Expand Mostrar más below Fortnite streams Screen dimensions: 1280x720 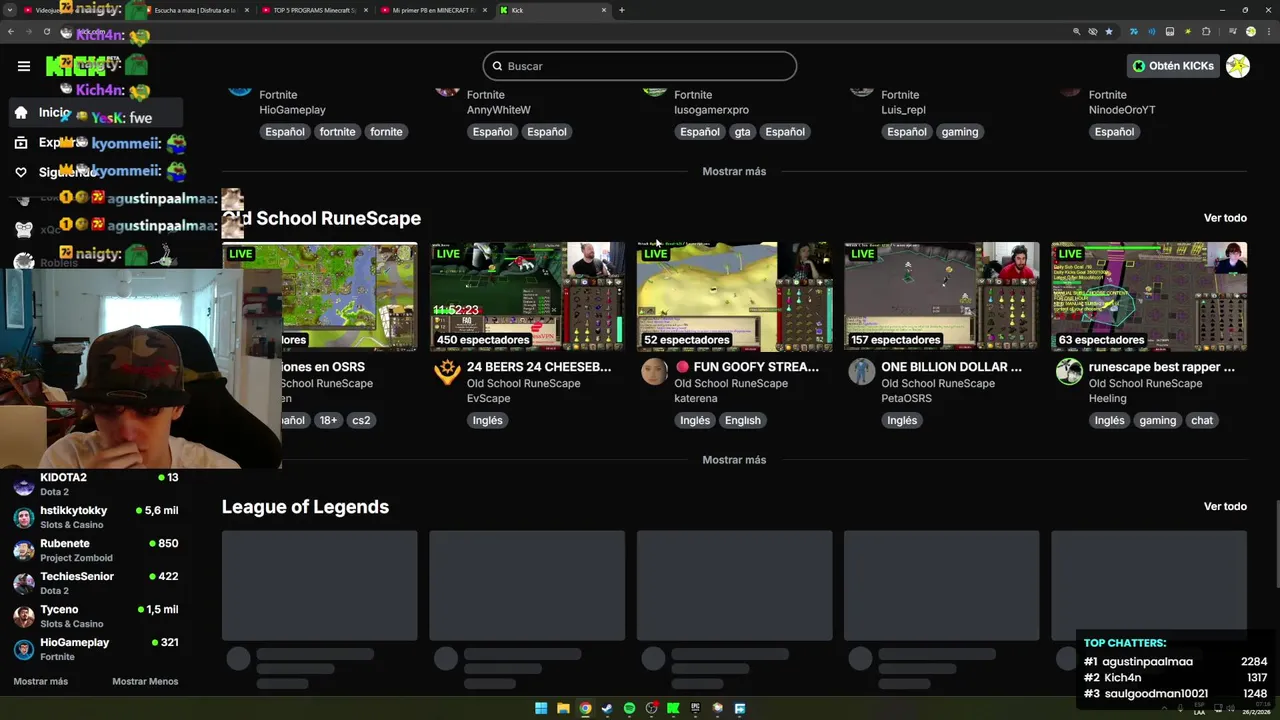(x=734, y=172)
